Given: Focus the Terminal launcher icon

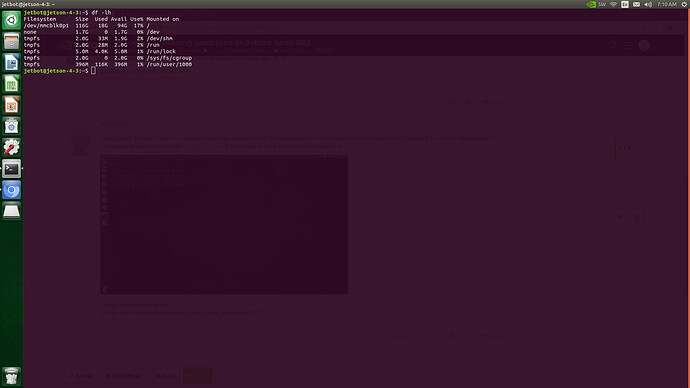Looking at the screenshot, I should click(x=11, y=168).
